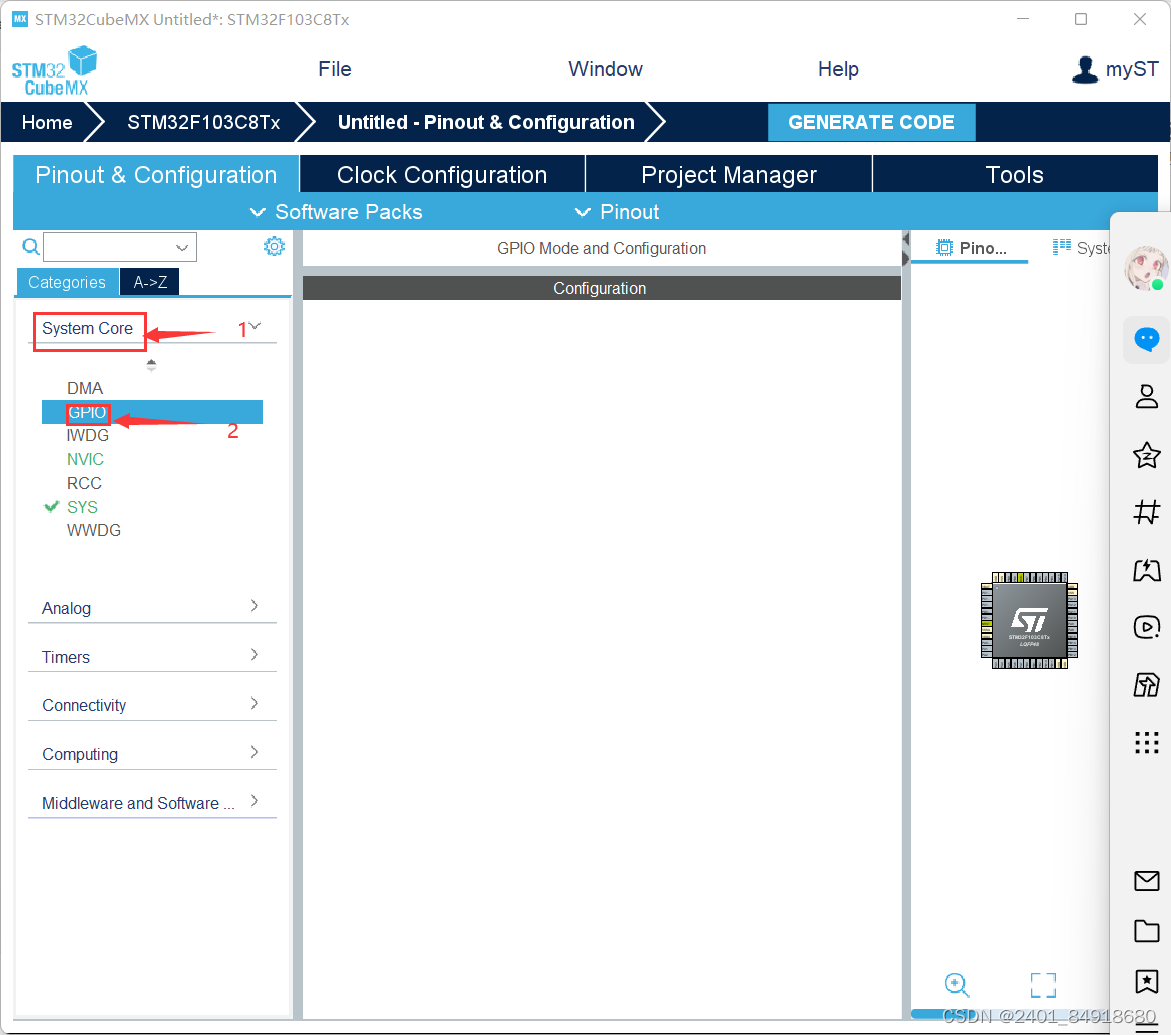Select the Categories tab

click(67, 282)
